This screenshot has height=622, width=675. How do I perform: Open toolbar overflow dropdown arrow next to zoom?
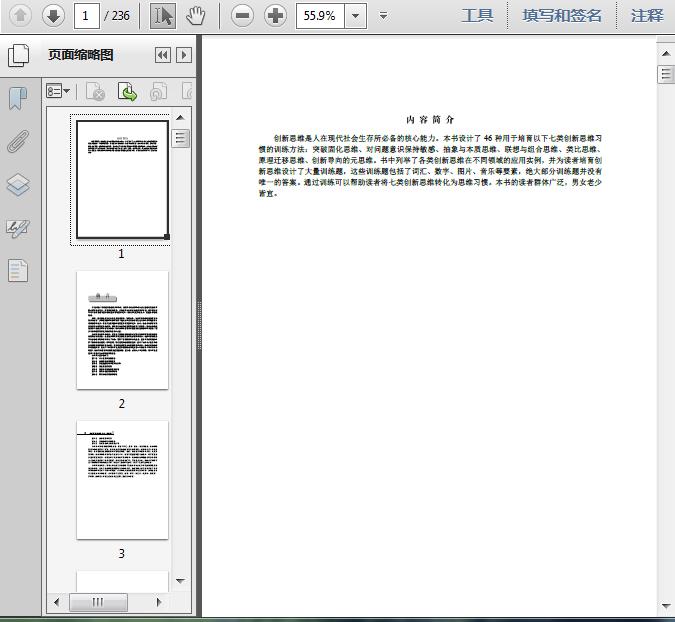(x=384, y=16)
